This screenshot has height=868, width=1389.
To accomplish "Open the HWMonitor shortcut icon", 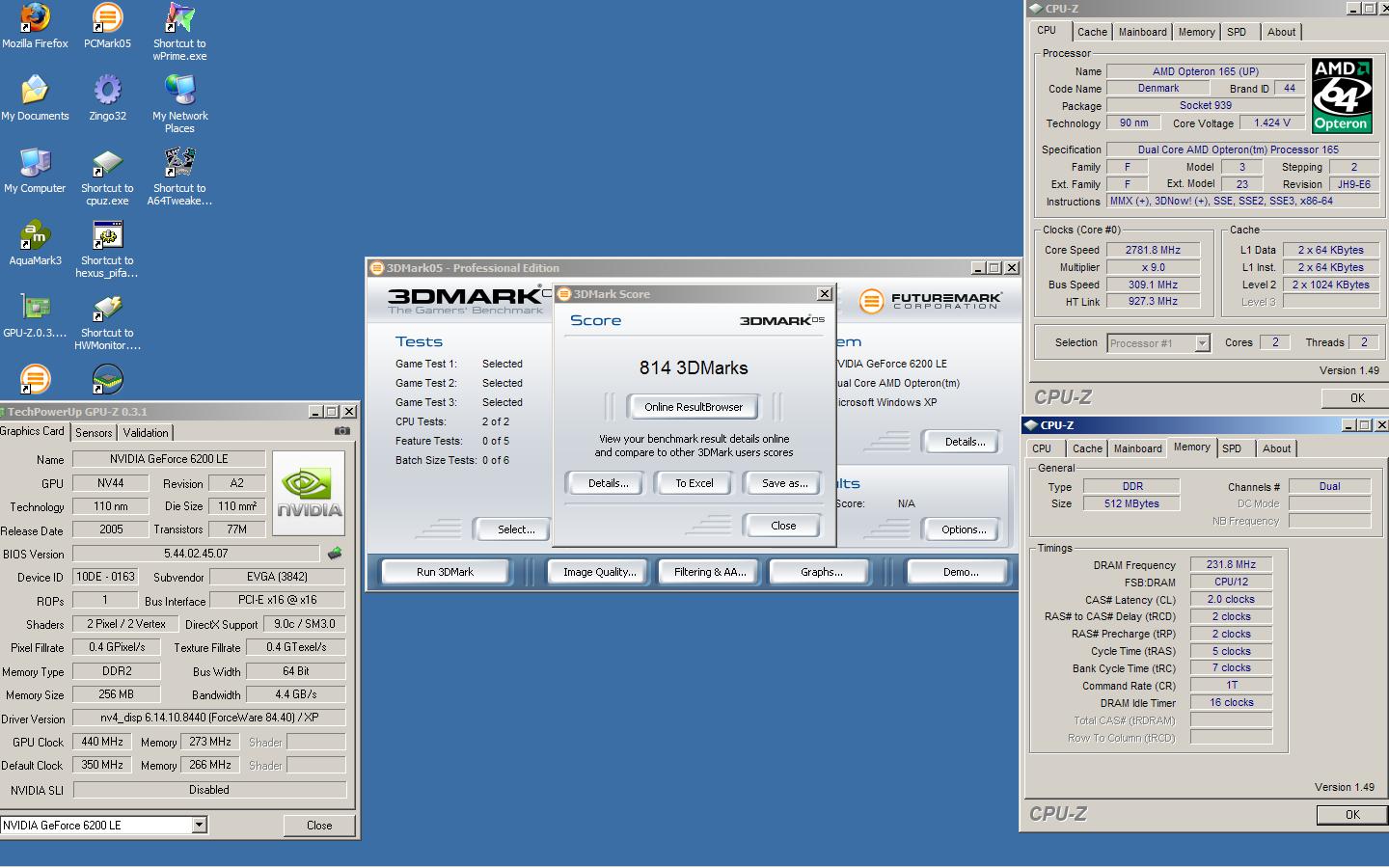I will [107, 307].
